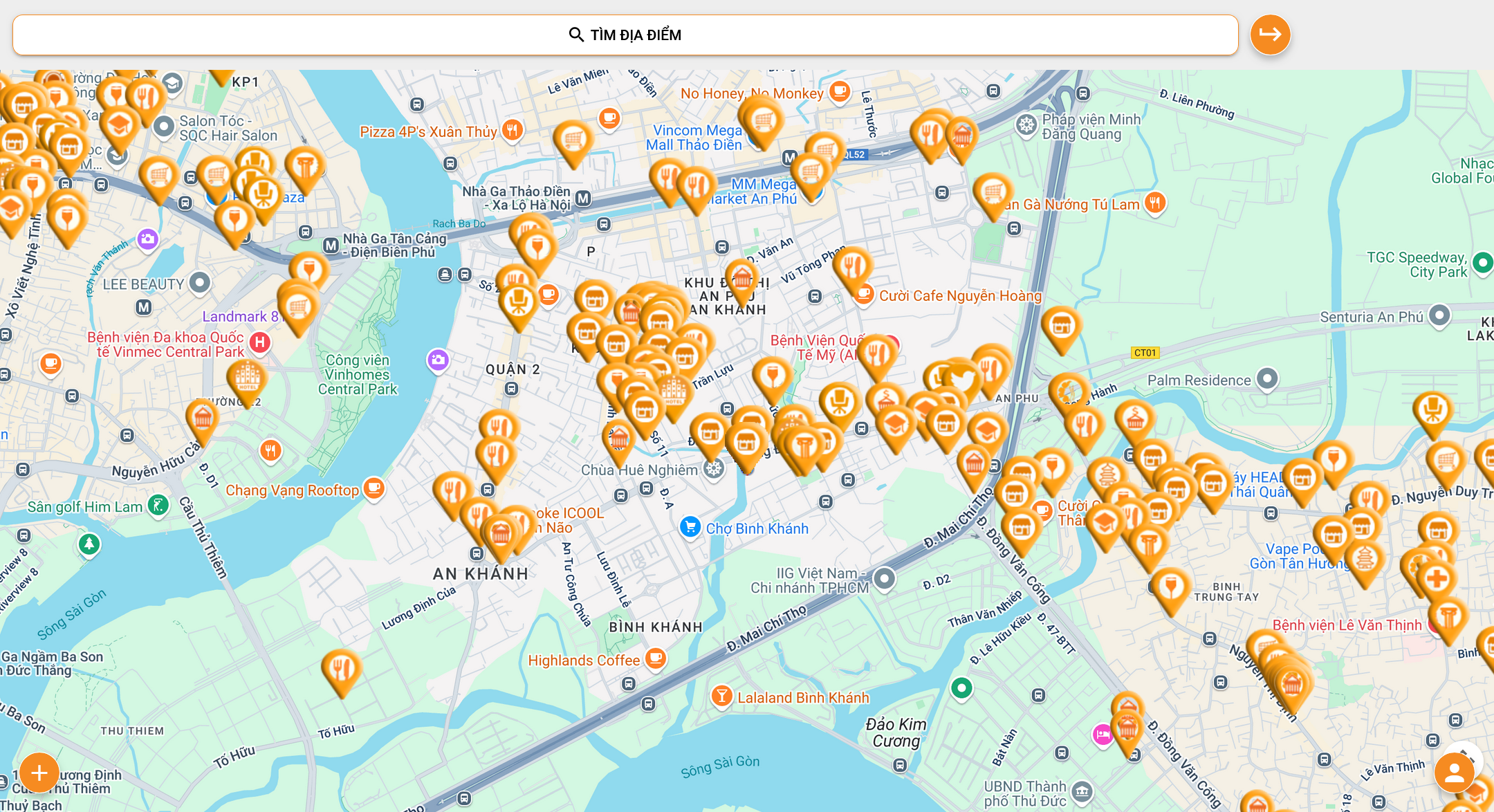Viewport: 1494px width, 812px height.
Task: Click the Công viên Vinhomes Central Park label
Action: [358, 374]
